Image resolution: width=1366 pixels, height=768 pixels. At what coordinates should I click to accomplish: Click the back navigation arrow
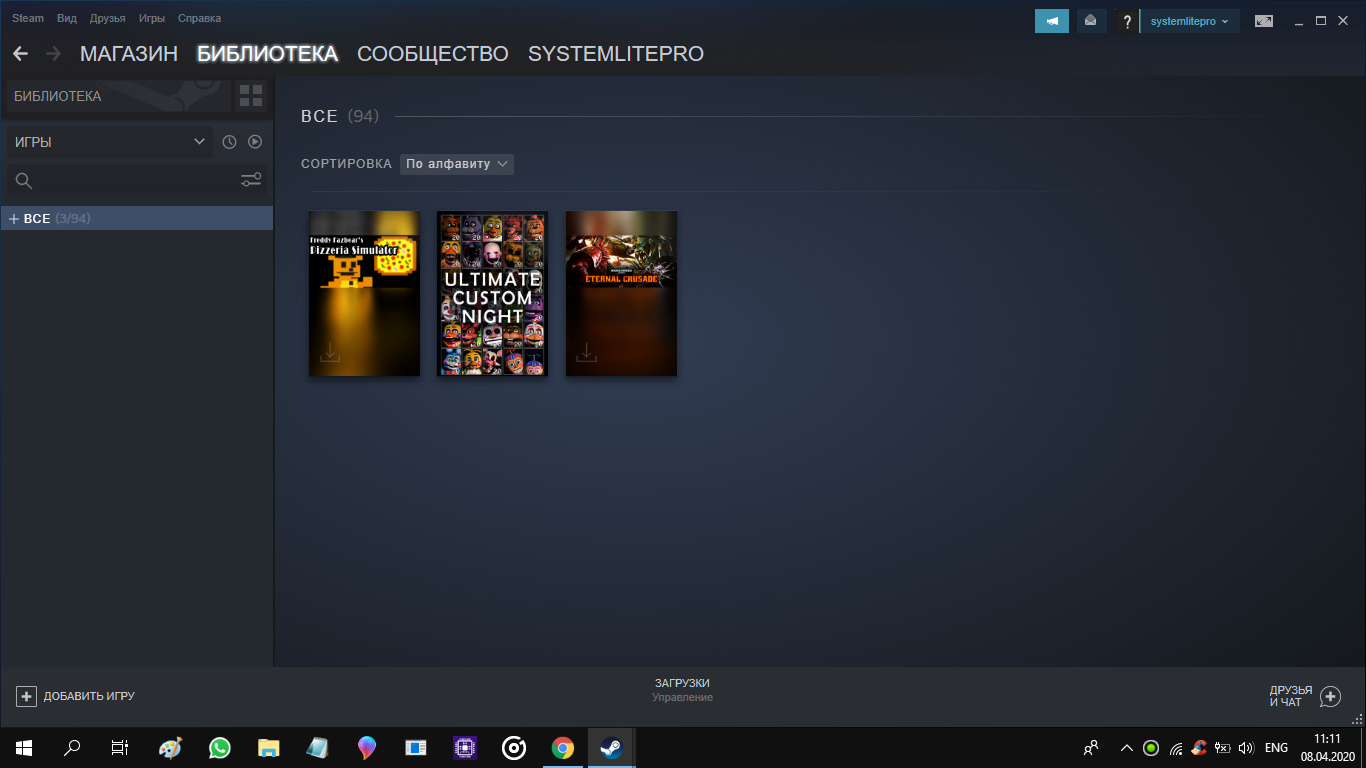tap(20, 53)
